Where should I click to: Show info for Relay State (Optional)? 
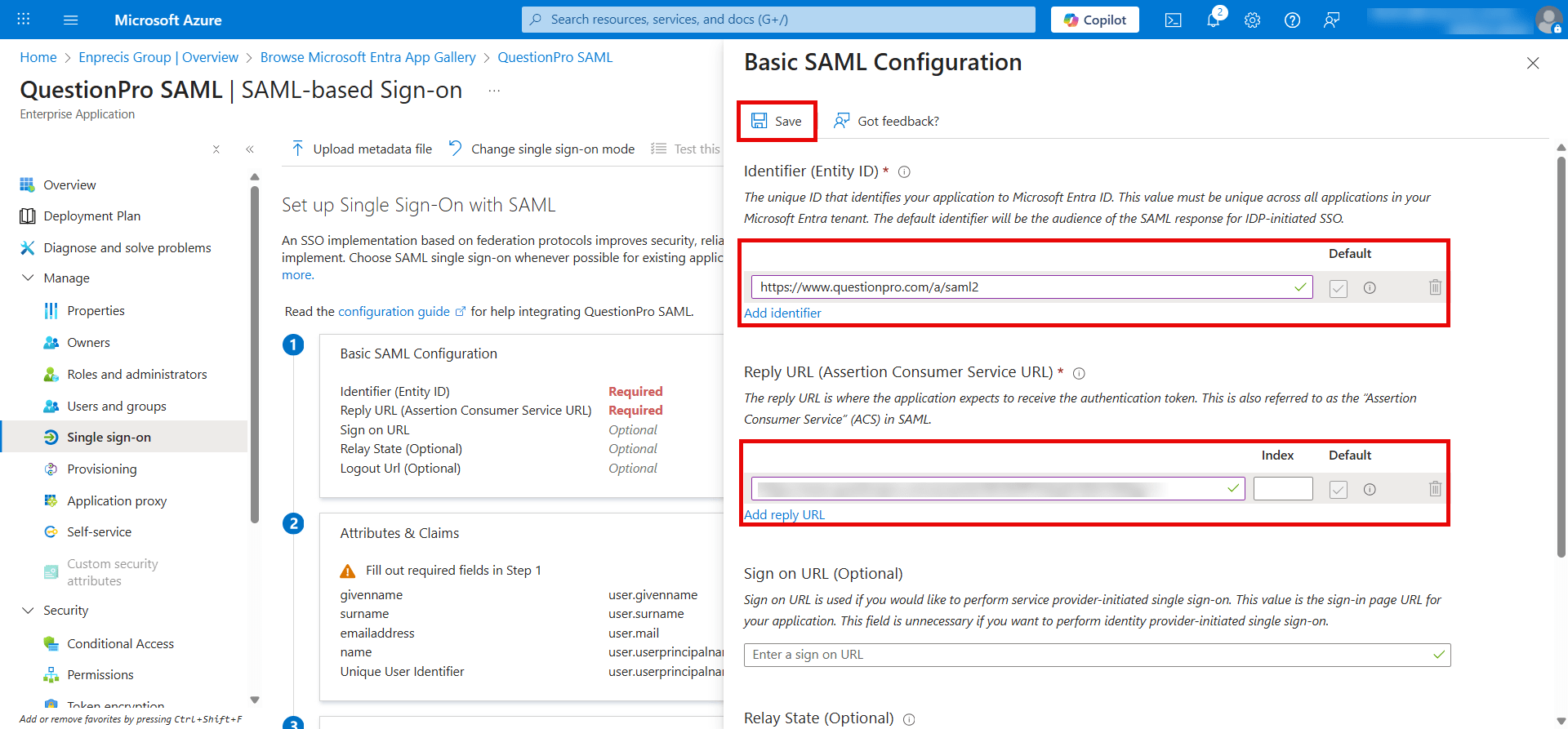coord(909,719)
